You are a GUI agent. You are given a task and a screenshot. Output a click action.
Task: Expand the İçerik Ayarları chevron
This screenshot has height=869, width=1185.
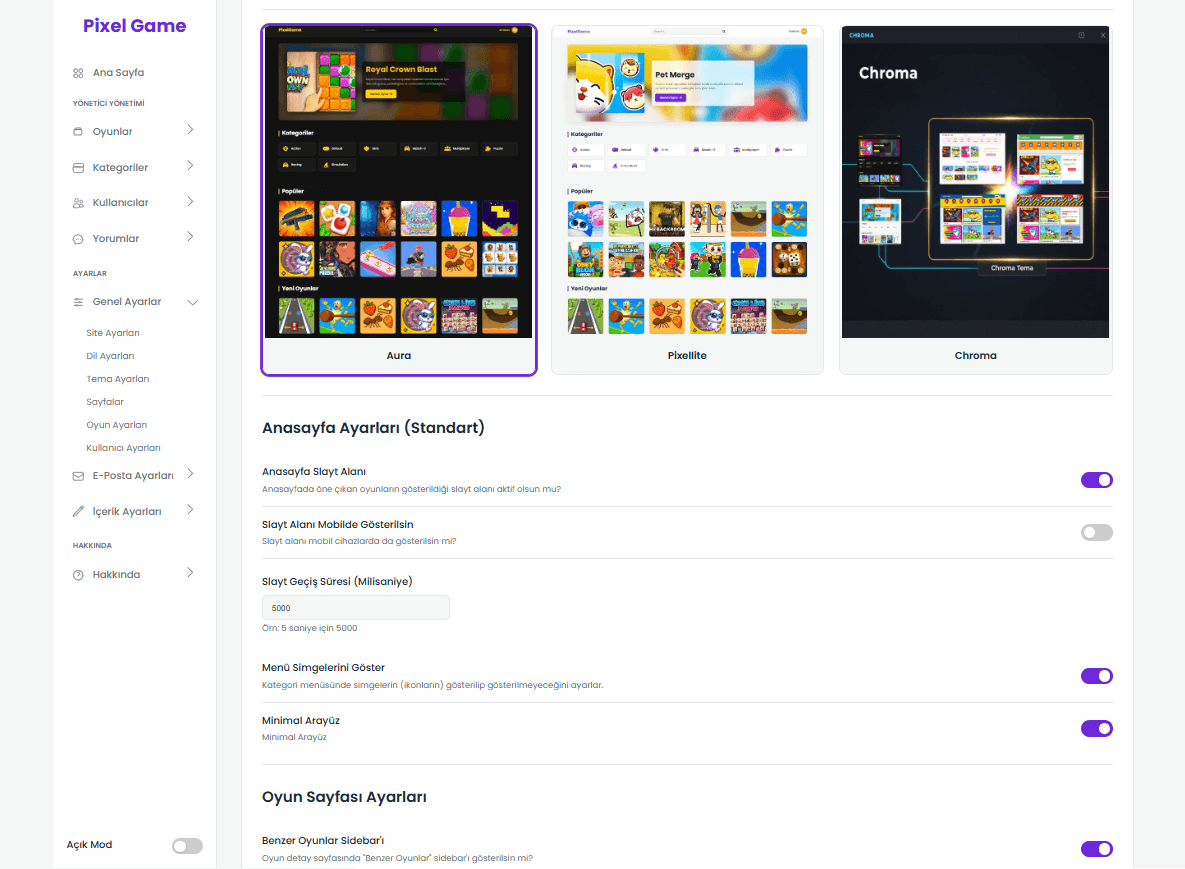190,509
